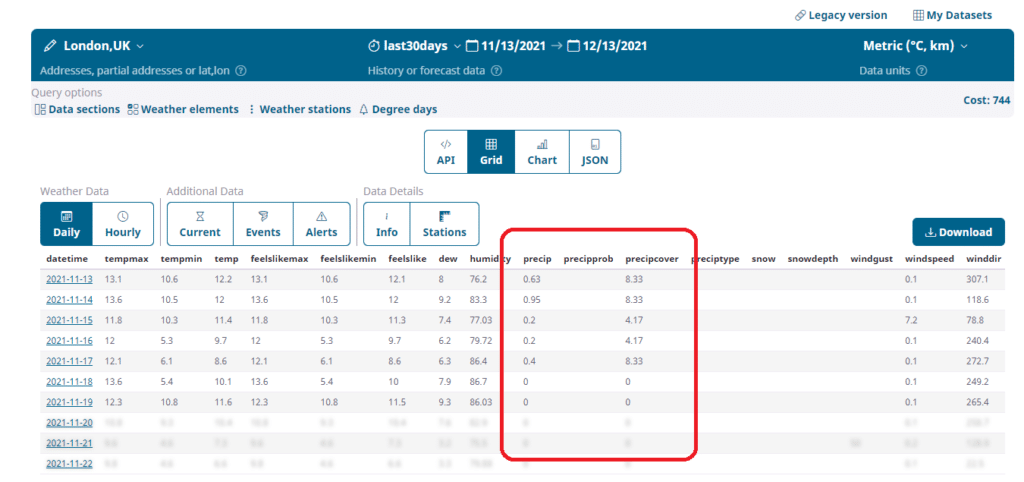1024x482 pixels.
Task: Click the help icon beside the address hint
Action: click(x=241, y=71)
